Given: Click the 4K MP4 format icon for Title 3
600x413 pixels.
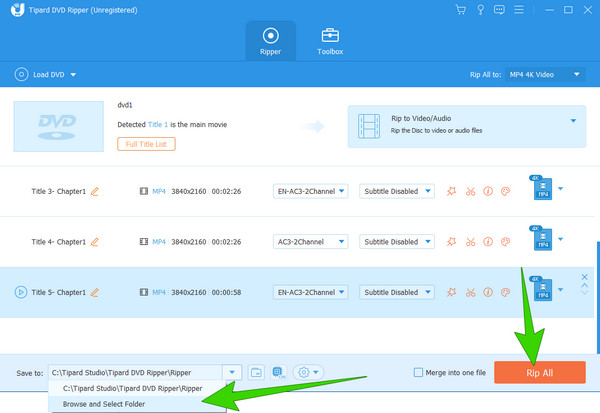Looking at the screenshot, I should coord(541,188).
